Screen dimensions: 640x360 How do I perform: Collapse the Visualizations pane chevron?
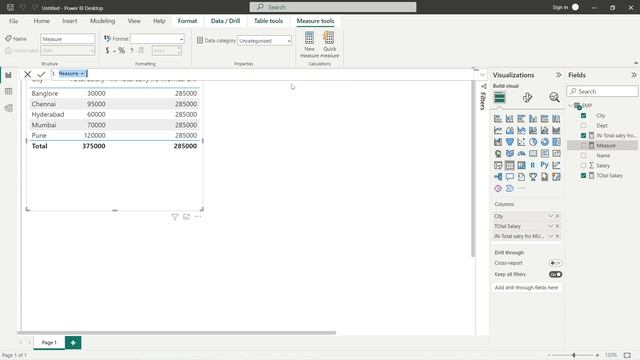pos(558,75)
